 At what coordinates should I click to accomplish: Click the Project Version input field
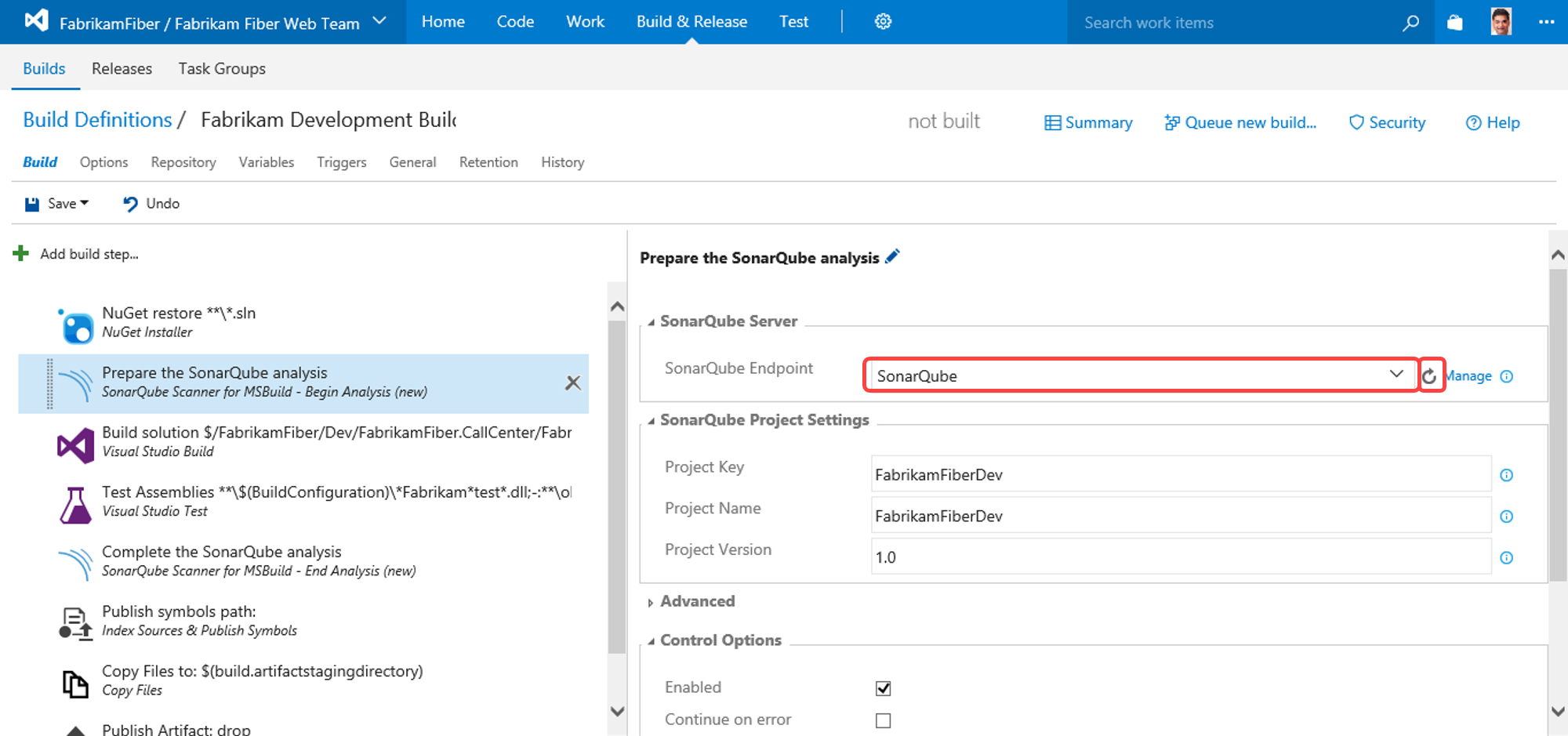pyautogui.click(x=1181, y=558)
